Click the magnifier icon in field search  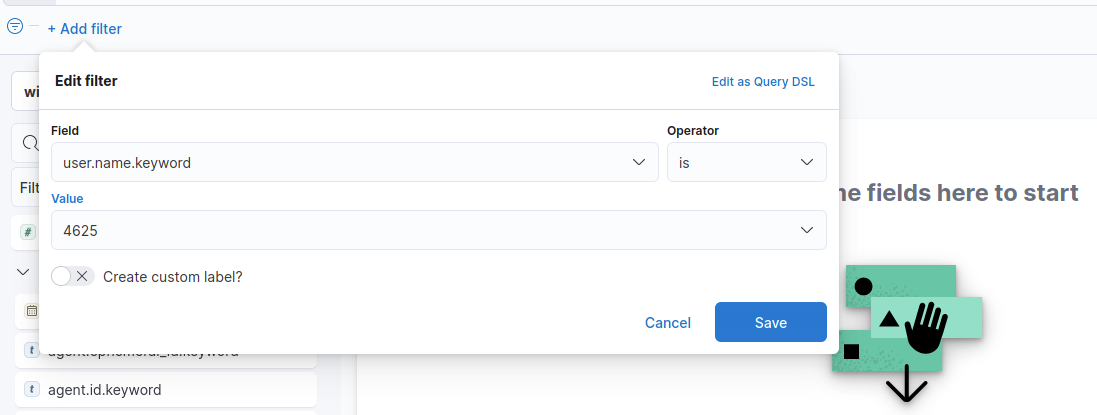30,143
